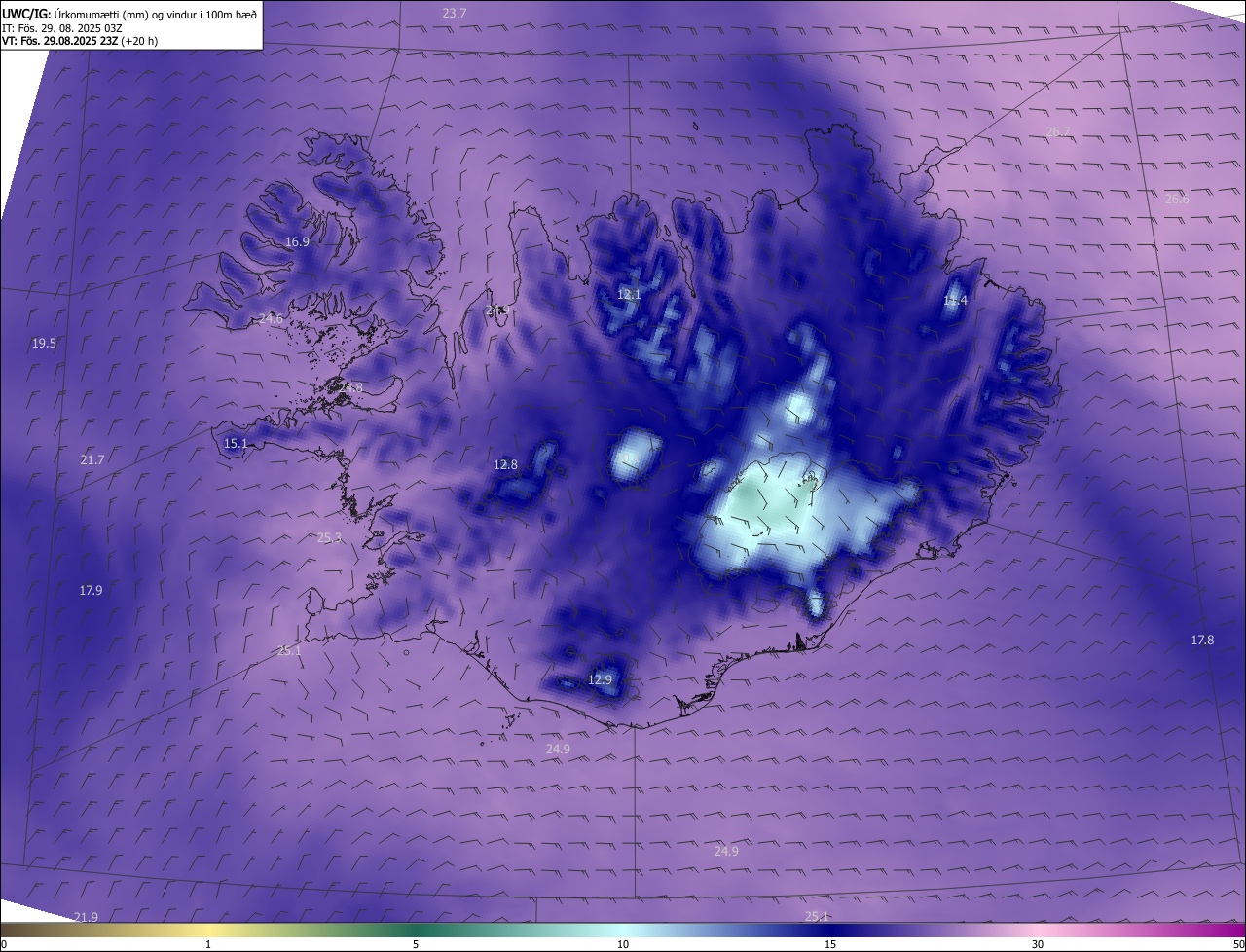Image resolution: width=1246 pixels, height=952 pixels.
Task: Click the 23.7 value label on the map
Action: 454,13
